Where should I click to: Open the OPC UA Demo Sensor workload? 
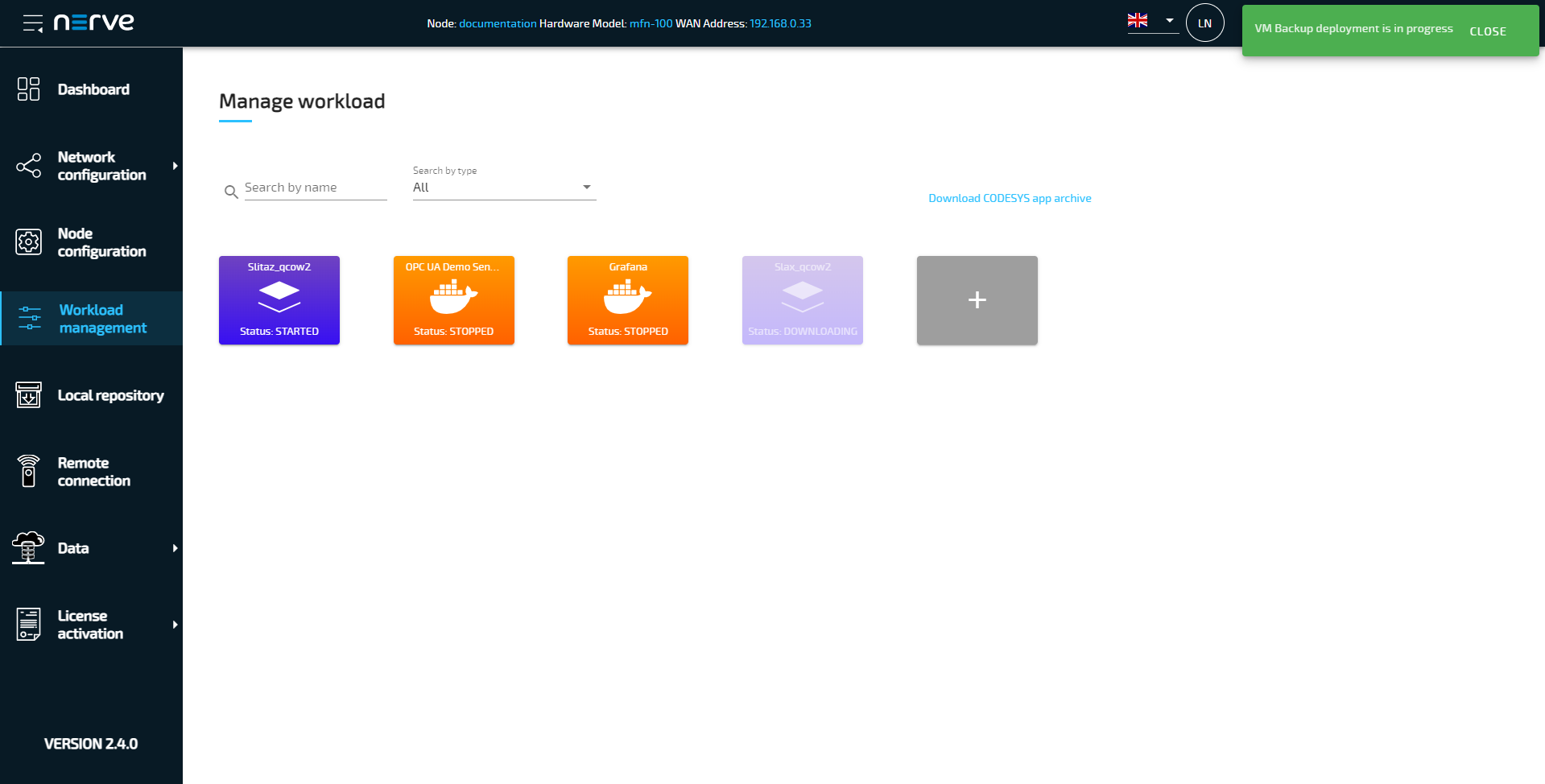(x=453, y=299)
